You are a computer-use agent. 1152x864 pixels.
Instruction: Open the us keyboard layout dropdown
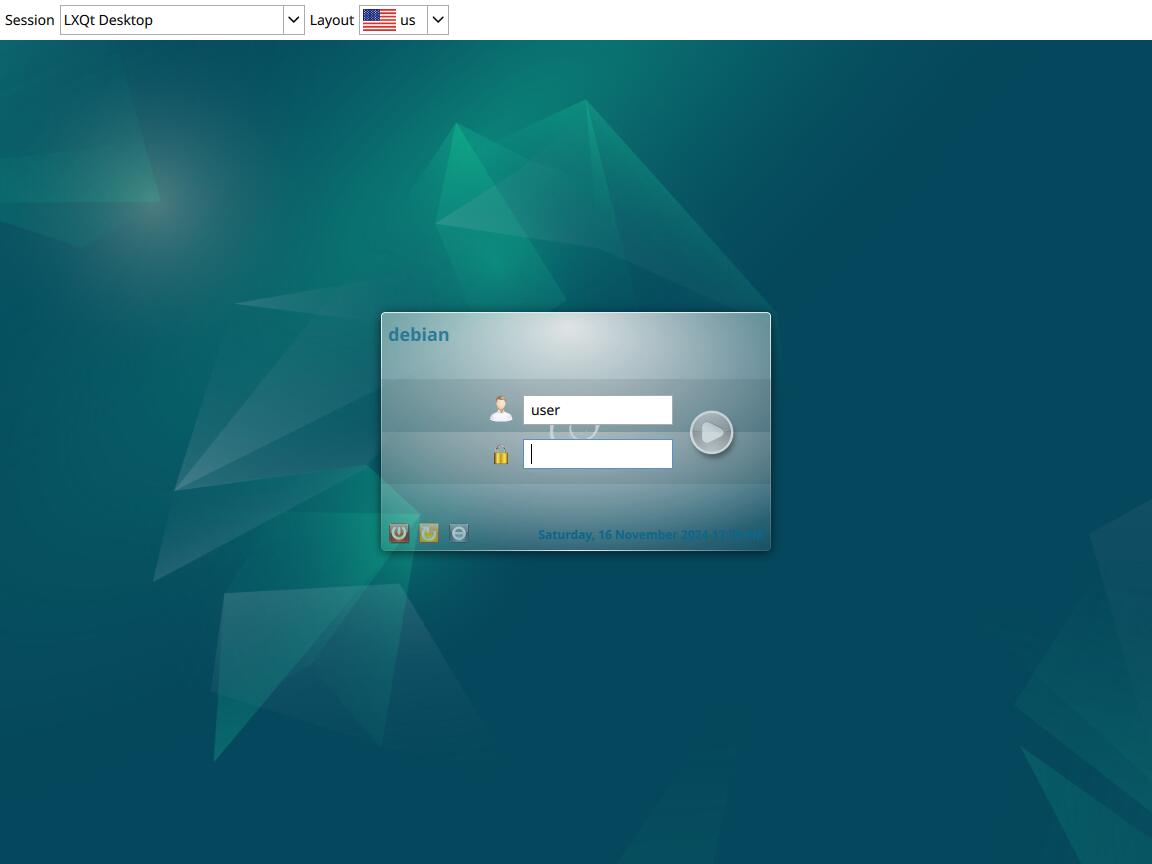403,20
